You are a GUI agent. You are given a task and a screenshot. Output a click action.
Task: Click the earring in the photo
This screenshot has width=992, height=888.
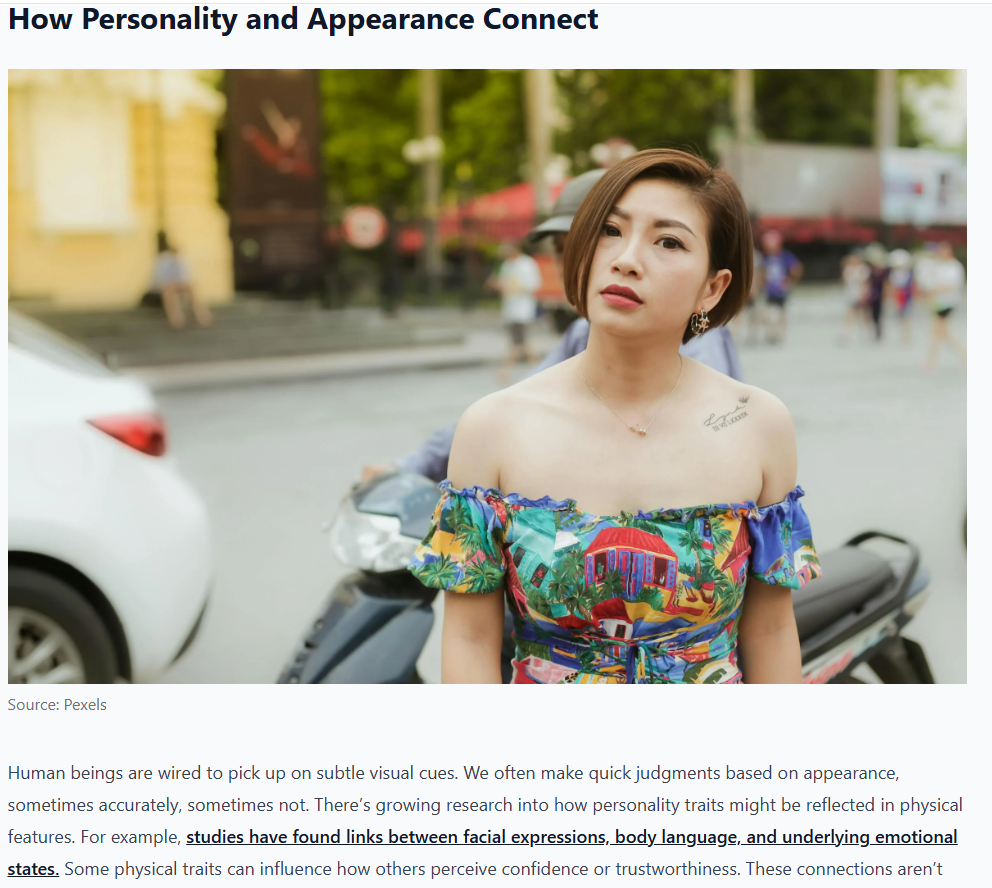coord(700,322)
